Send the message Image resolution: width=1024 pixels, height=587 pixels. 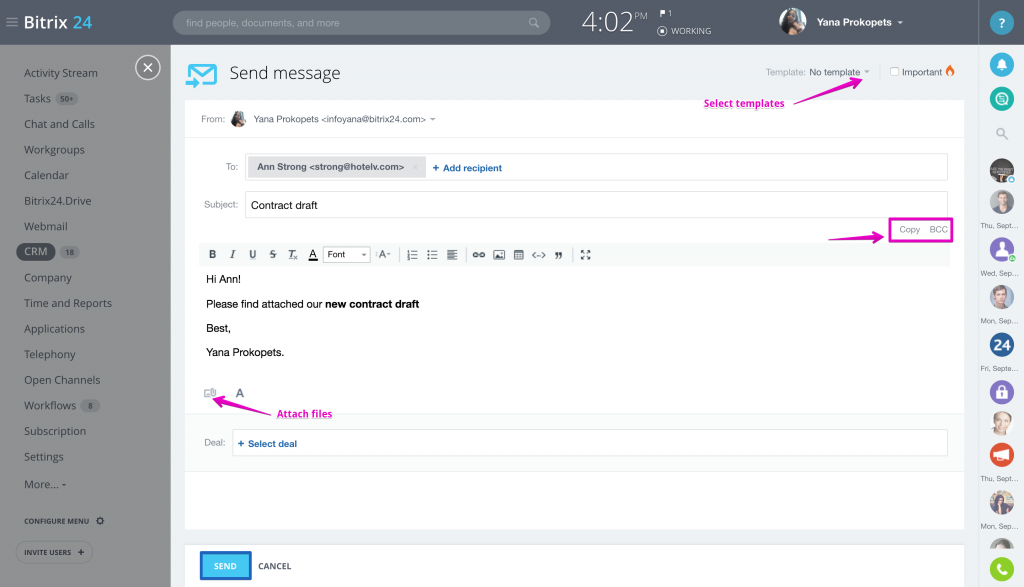[225, 566]
